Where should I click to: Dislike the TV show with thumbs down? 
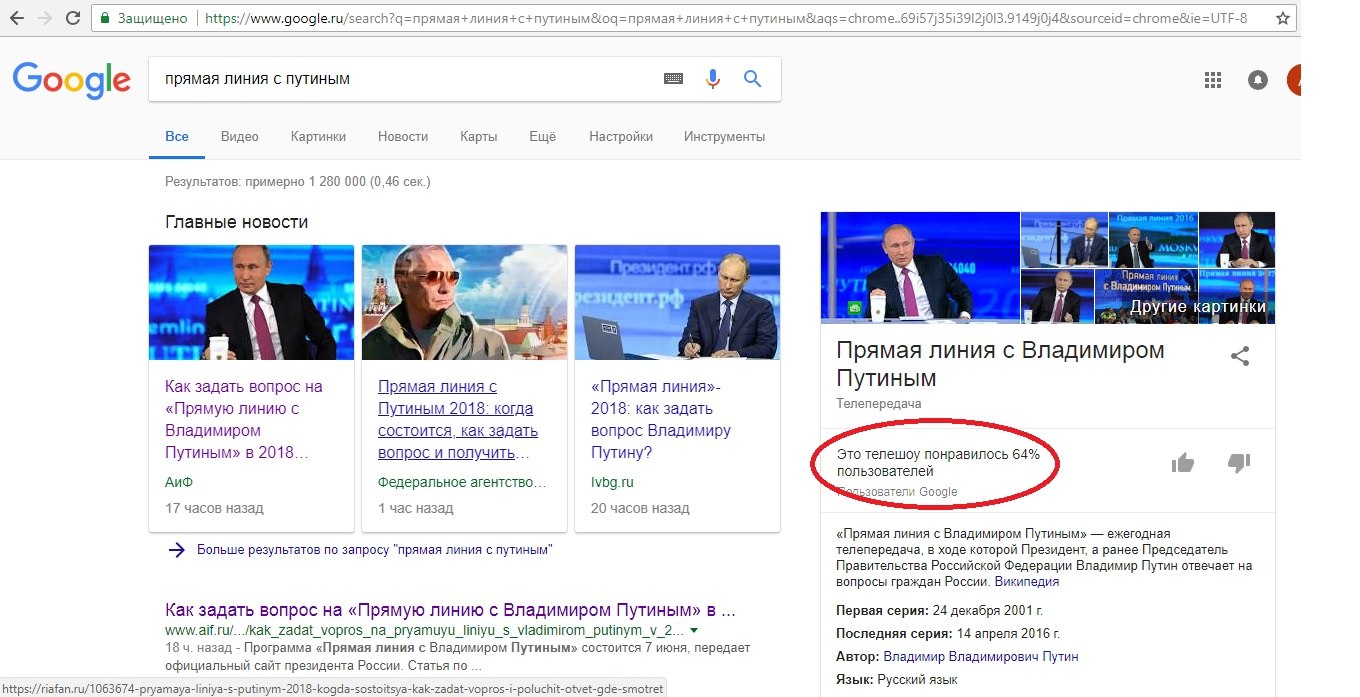(1239, 463)
